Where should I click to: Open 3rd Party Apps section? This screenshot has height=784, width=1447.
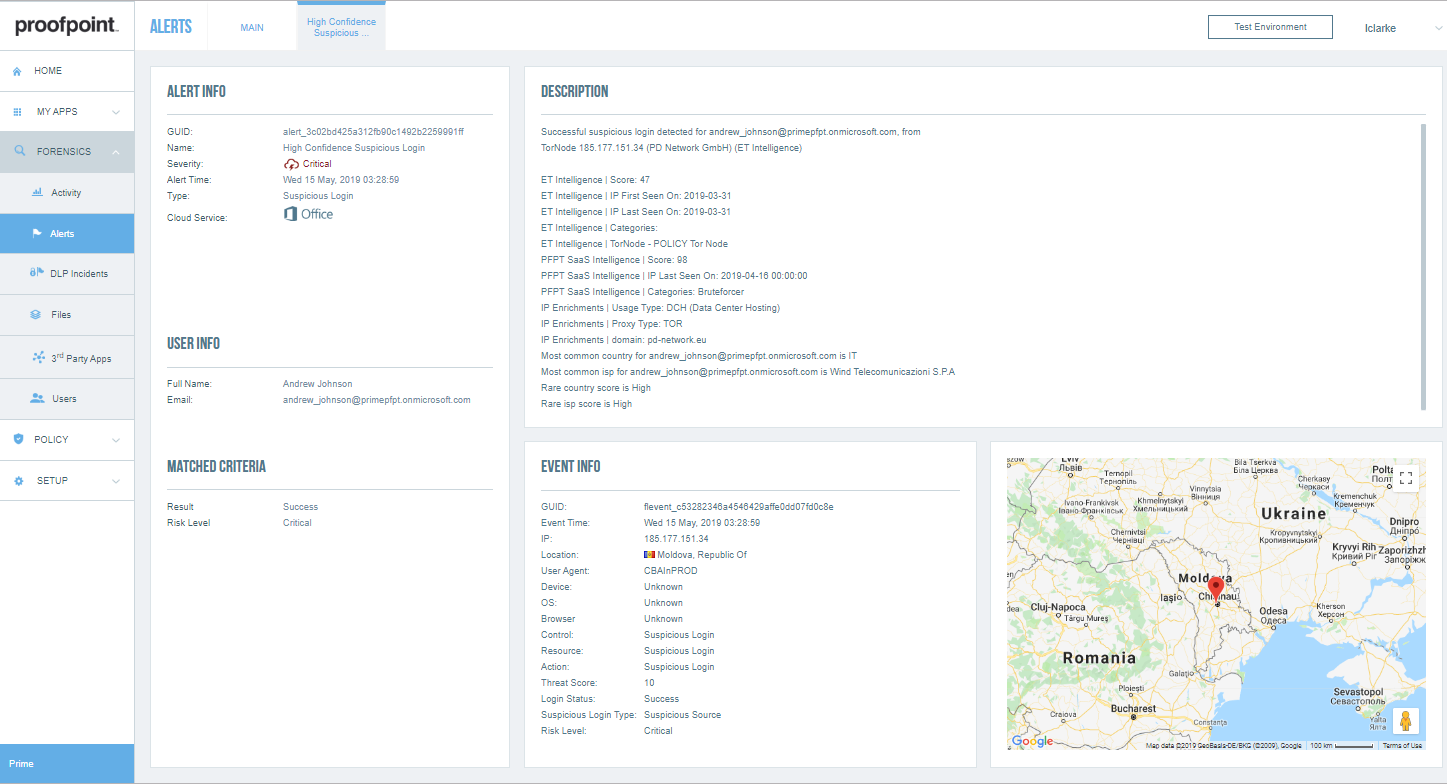[x=67, y=357]
